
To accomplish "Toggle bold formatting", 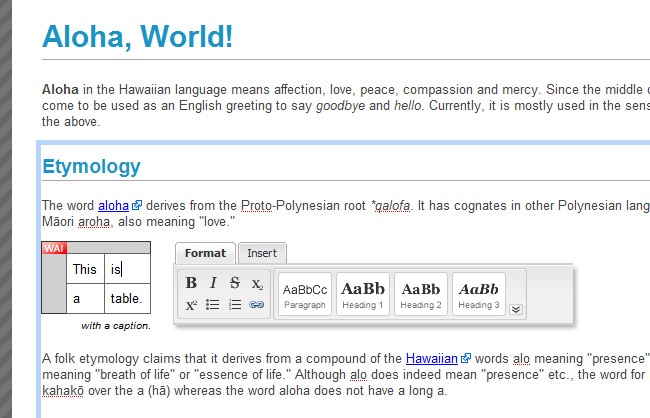I will point(191,283).
